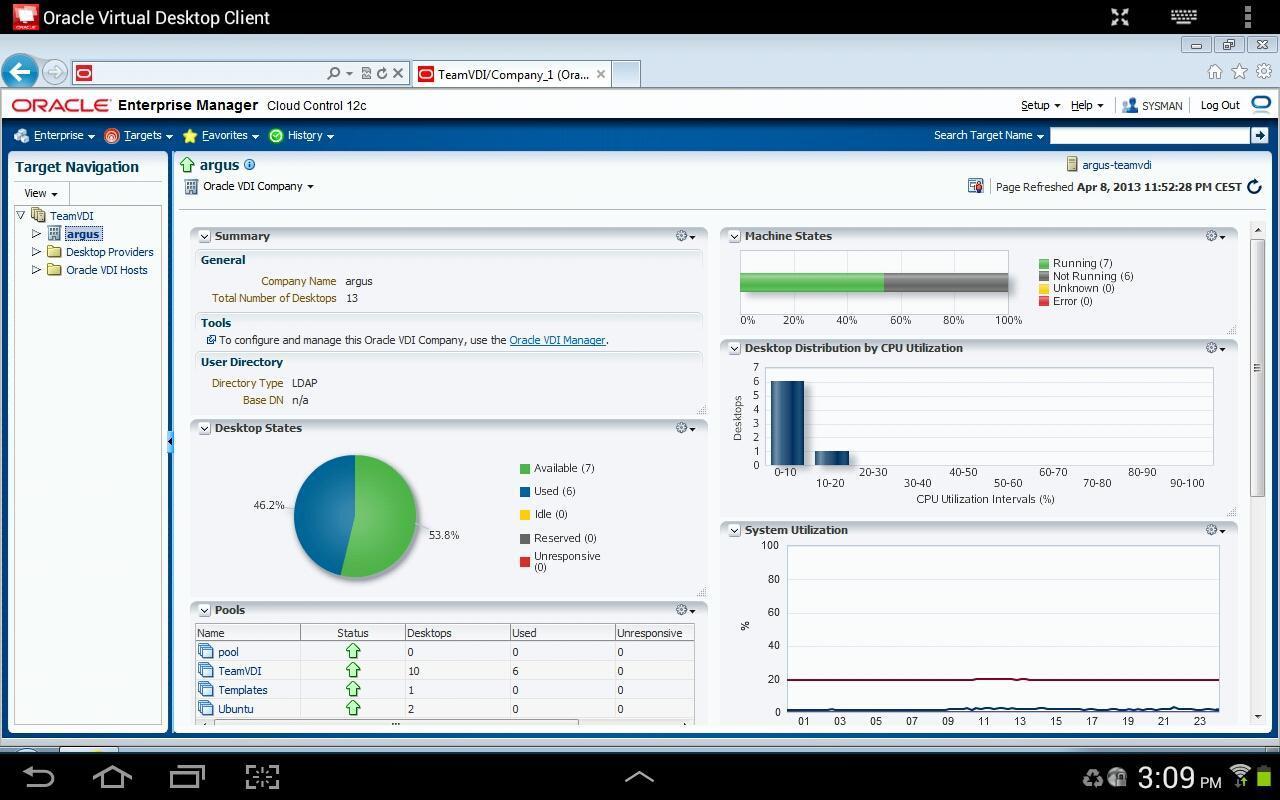Click the browser back arrow button
Viewport: 1280px width, 800px height.
(x=19, y=72)
